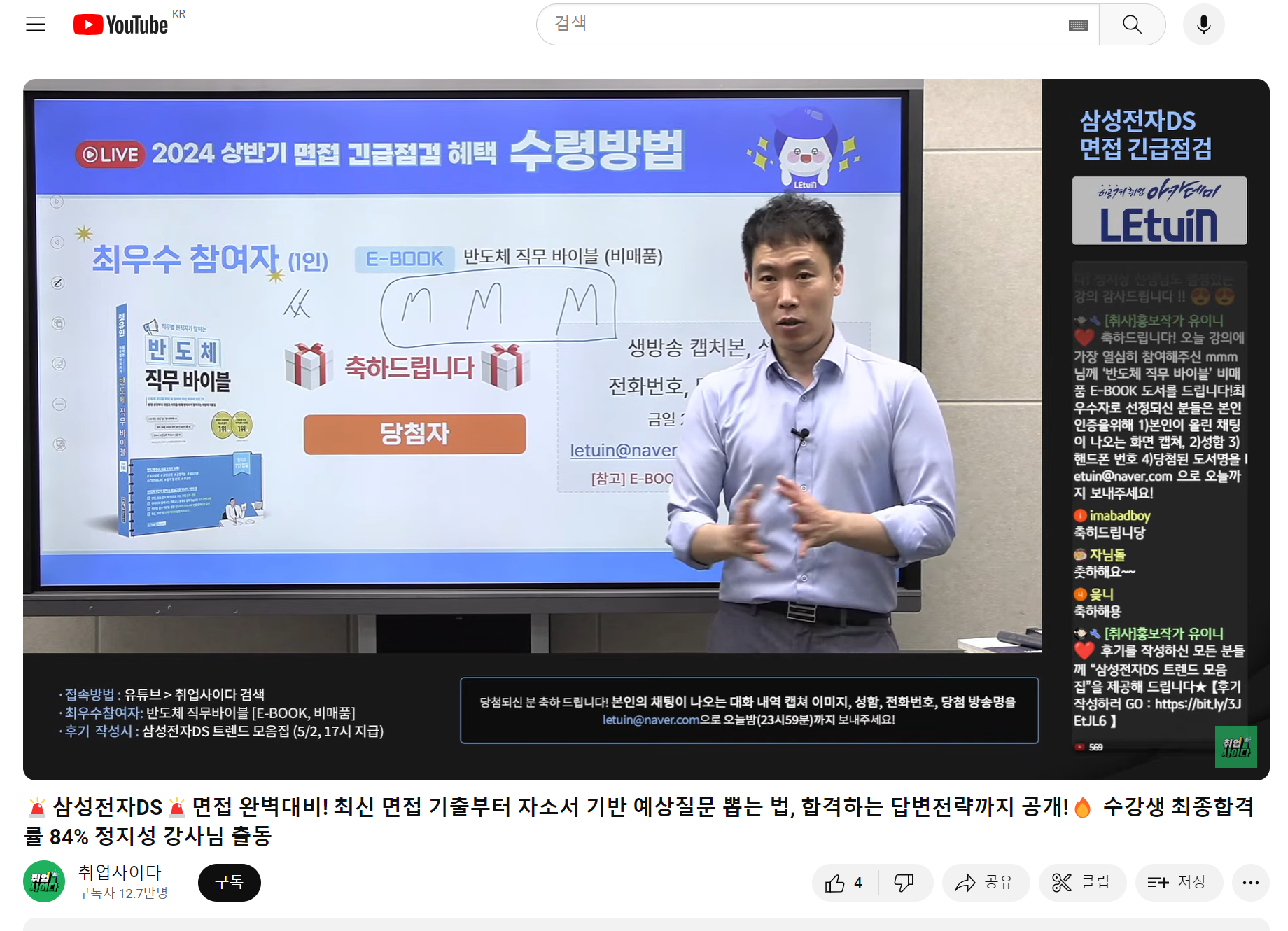Image resolution: width=1288 pixels, height=931 pixels.
Task: Like the video with thumbs up
Action: (x=845, y=883)
